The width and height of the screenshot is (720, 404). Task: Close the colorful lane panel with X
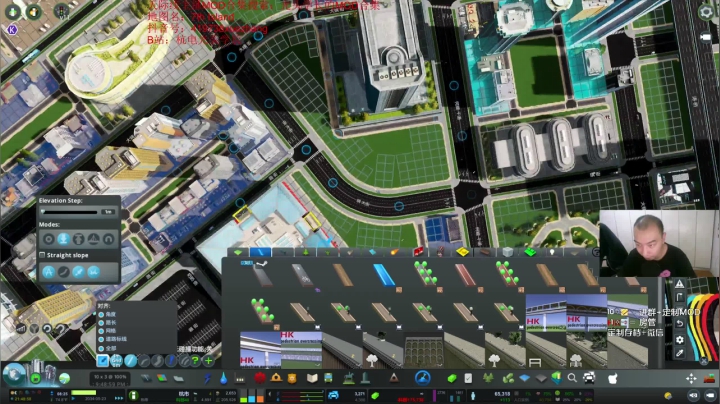[704, 361]
